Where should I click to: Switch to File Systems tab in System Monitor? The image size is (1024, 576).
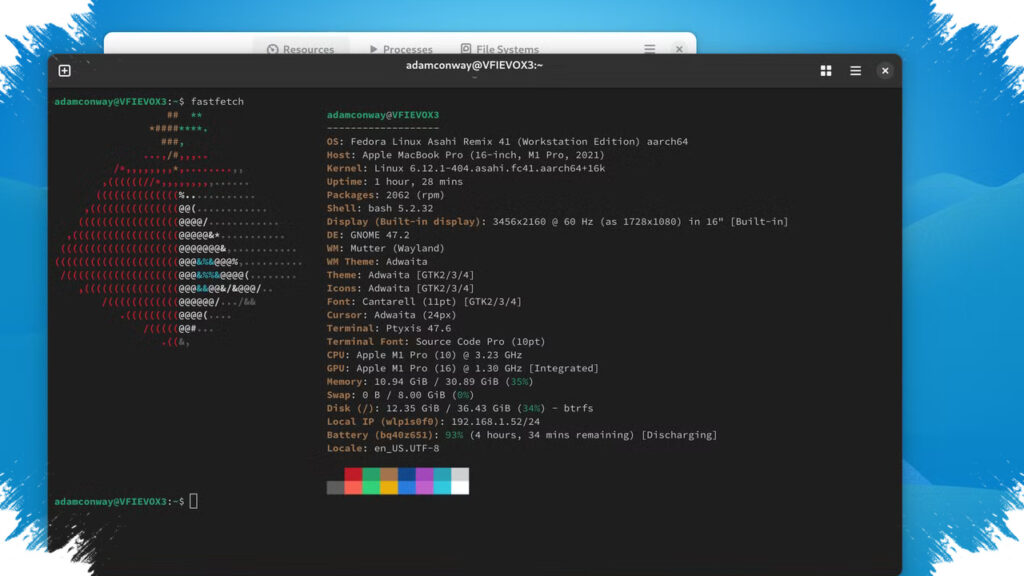[x=500, y=49]
